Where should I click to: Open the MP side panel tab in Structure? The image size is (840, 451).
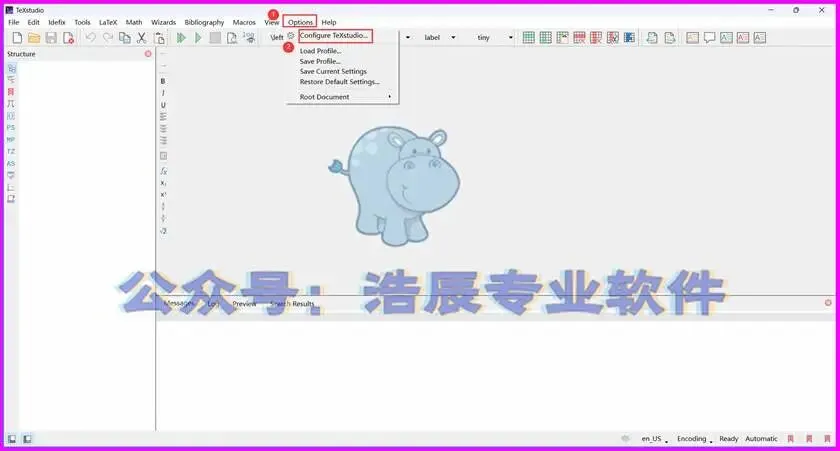point(11,139)
